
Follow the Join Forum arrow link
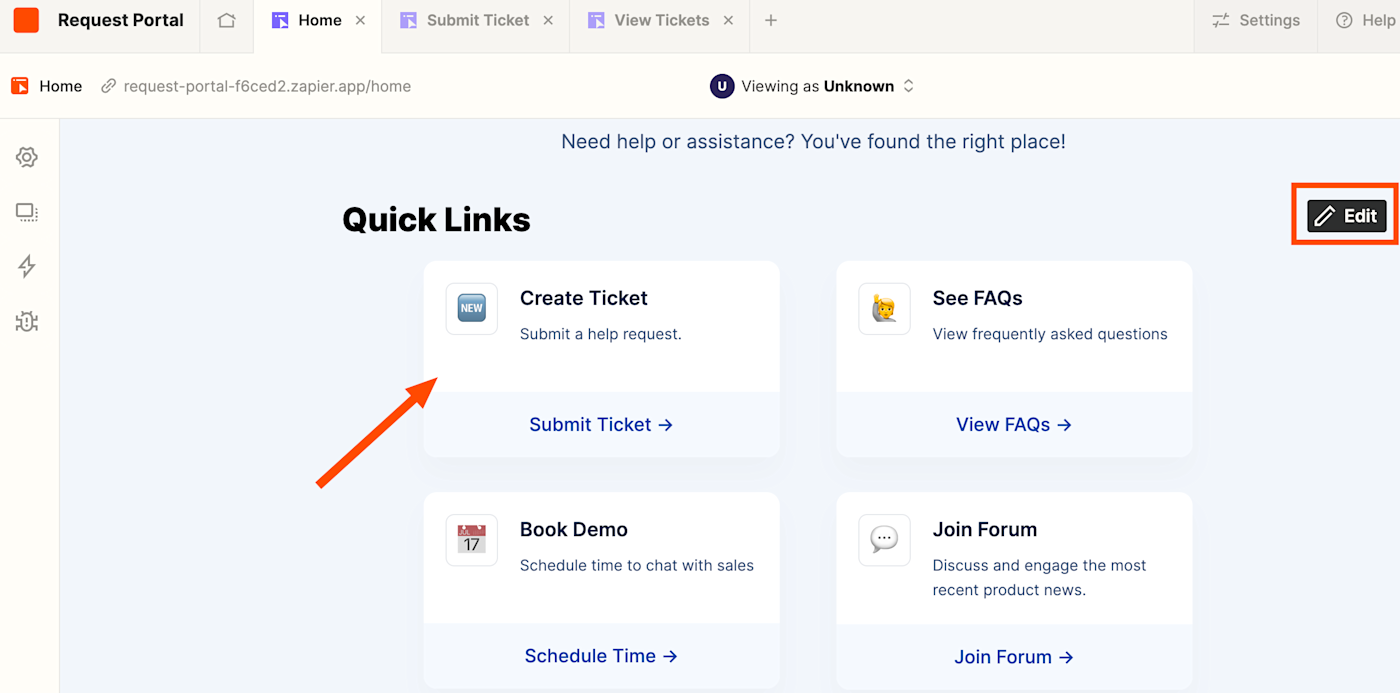pyautogui.click(x=1014, y=657)
